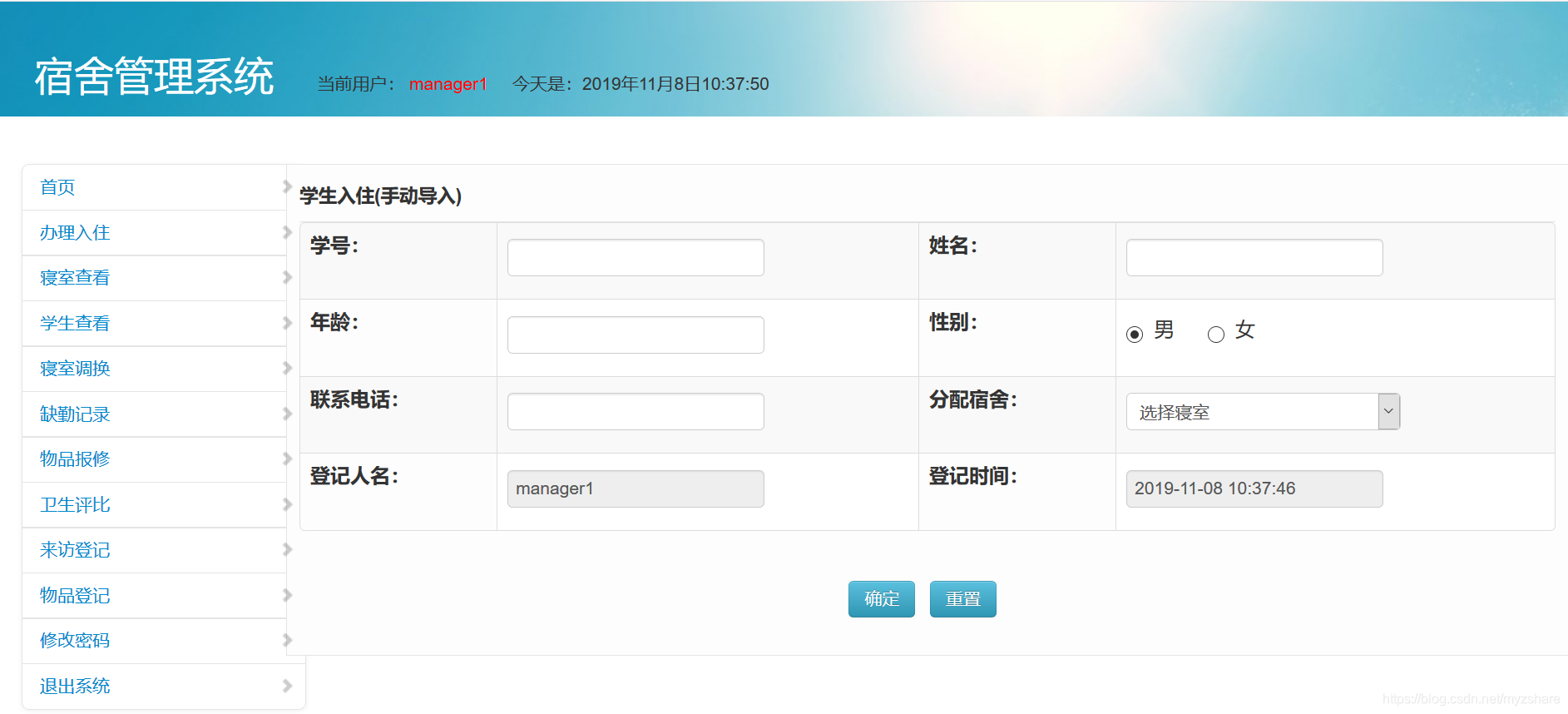The height and width of the screenshot is (714, 1568).
Task: Click the chevron arrow beside 办理入住
Action: pos(287,232)
